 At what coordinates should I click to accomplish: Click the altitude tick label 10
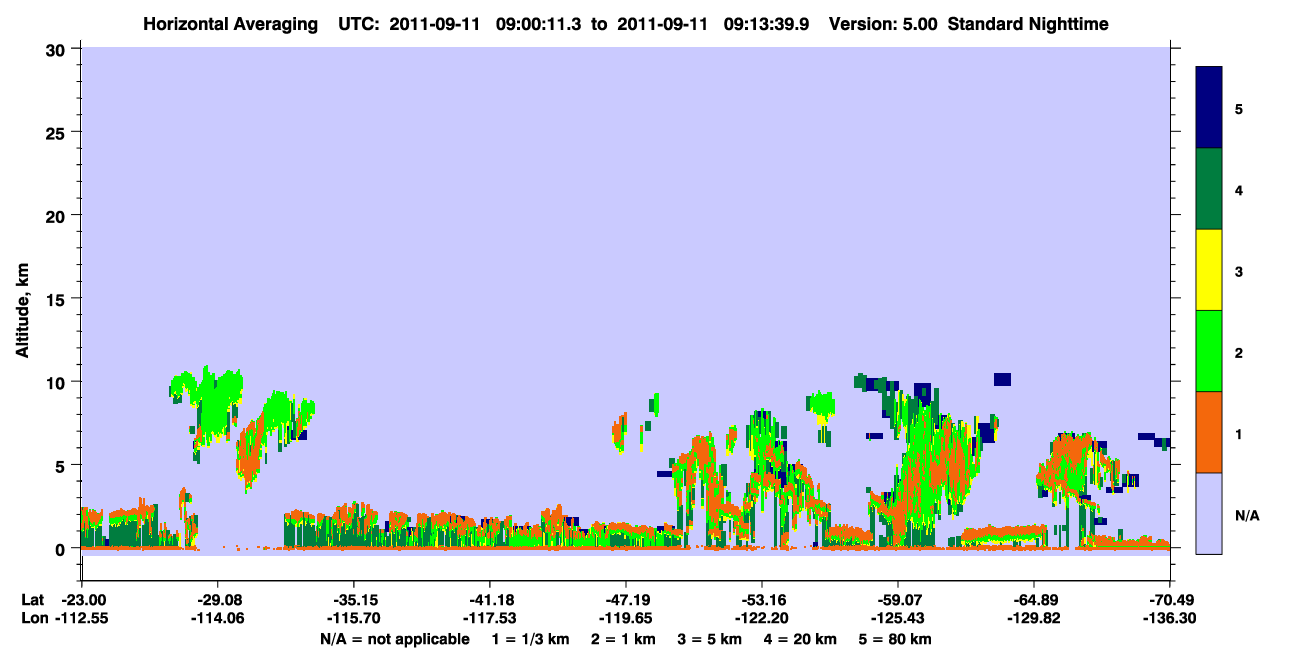coord(58,382)
